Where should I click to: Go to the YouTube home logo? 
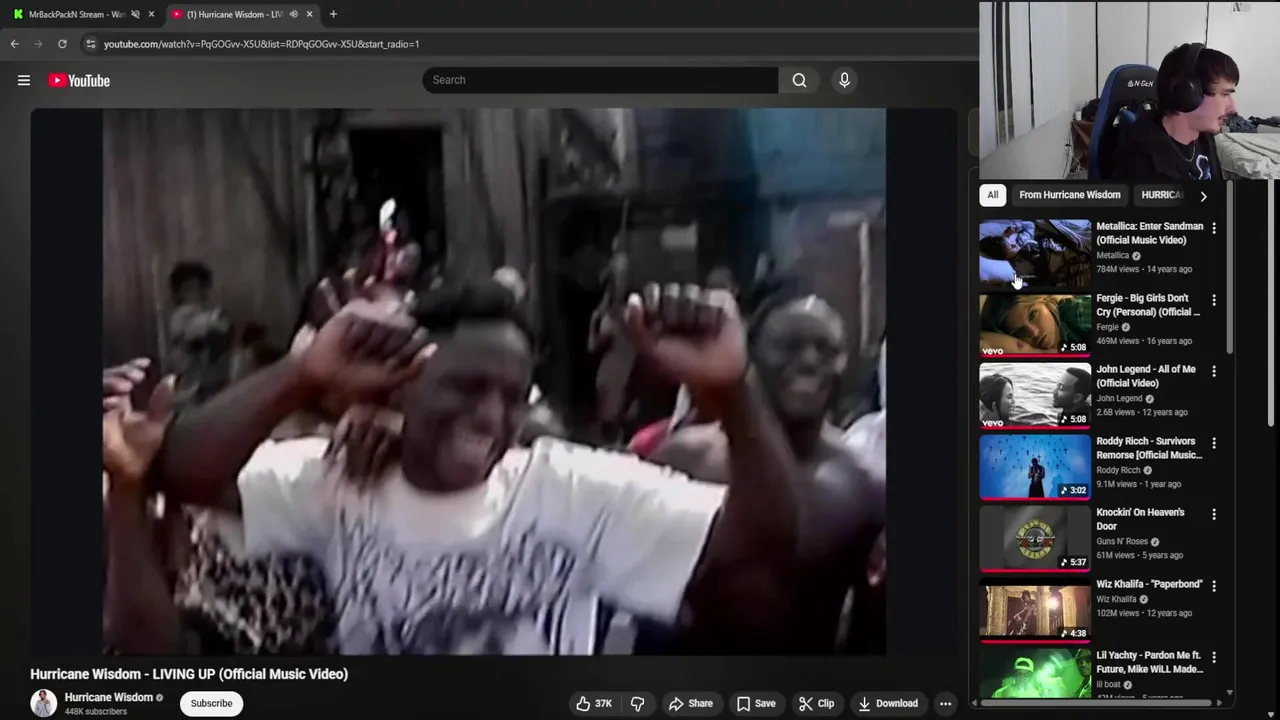click(79, 81)
